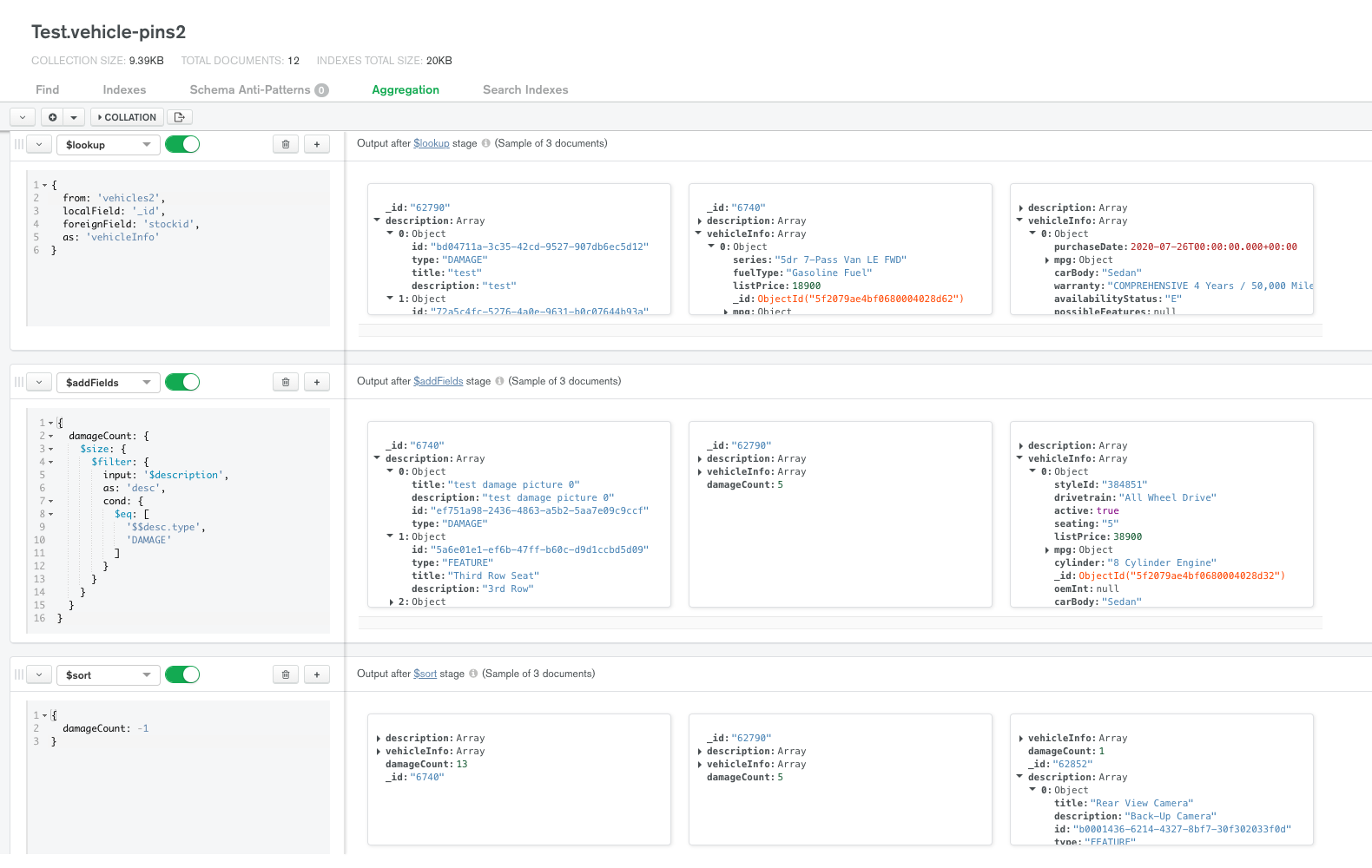The image size is (1372, 868).
Task: Delete the $lookup stage with trash icon
Action: (x=286, y=145)
